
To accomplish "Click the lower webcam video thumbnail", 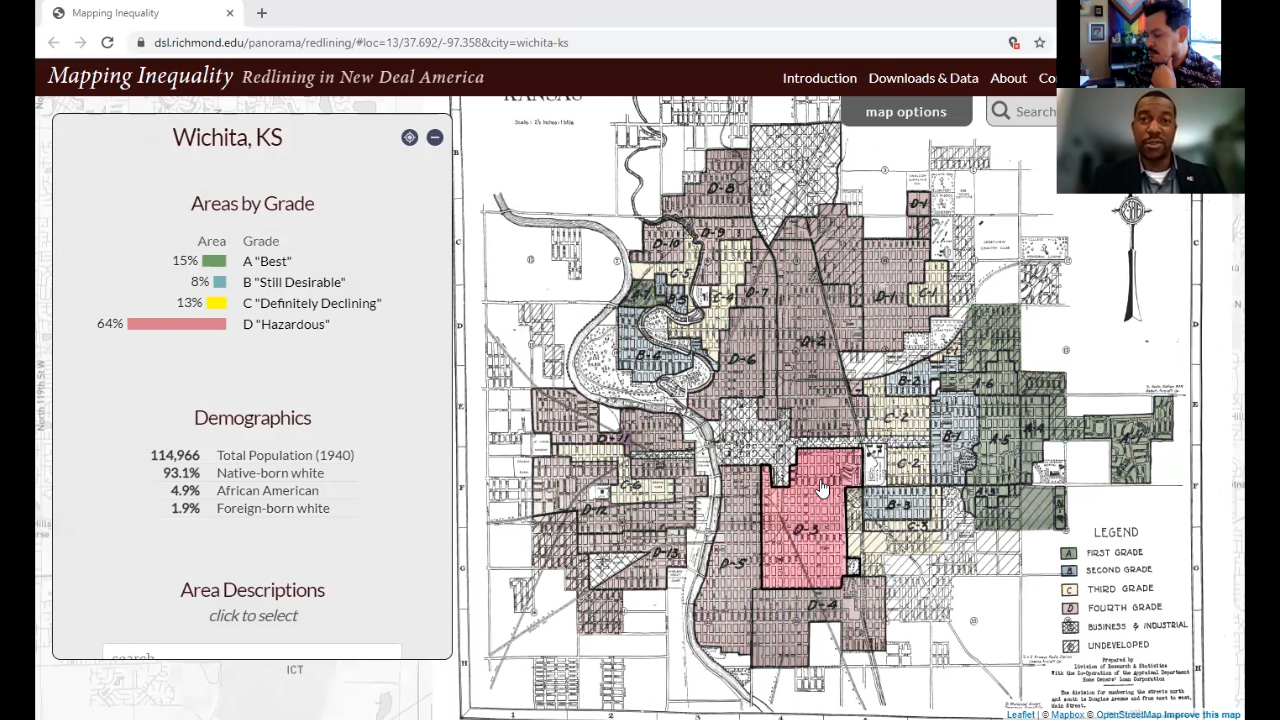I will (1150, 141).
